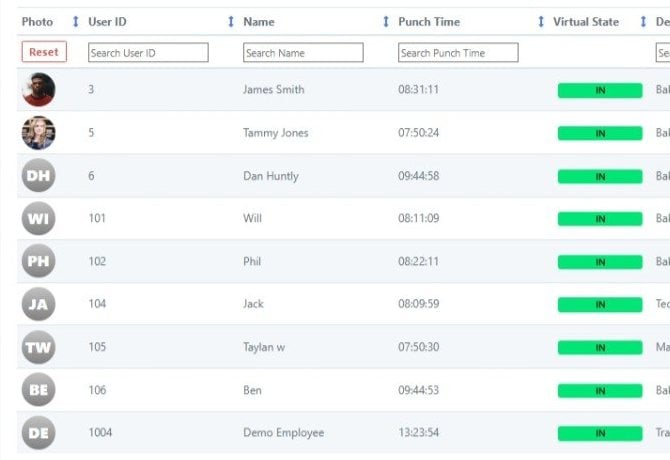The image size is (670, 460).
Task: Click user ID 6 in Dan Huntly's row
Action: pyautogui.click(x=91, y=176)
